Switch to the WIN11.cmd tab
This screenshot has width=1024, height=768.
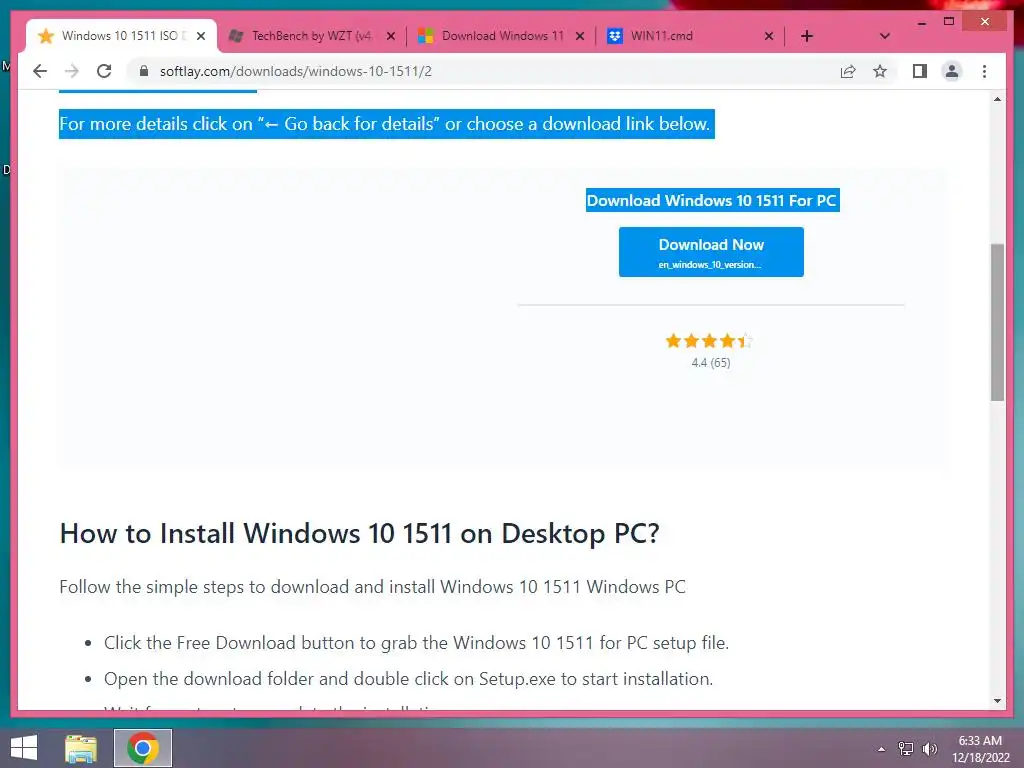pos(690,36)
